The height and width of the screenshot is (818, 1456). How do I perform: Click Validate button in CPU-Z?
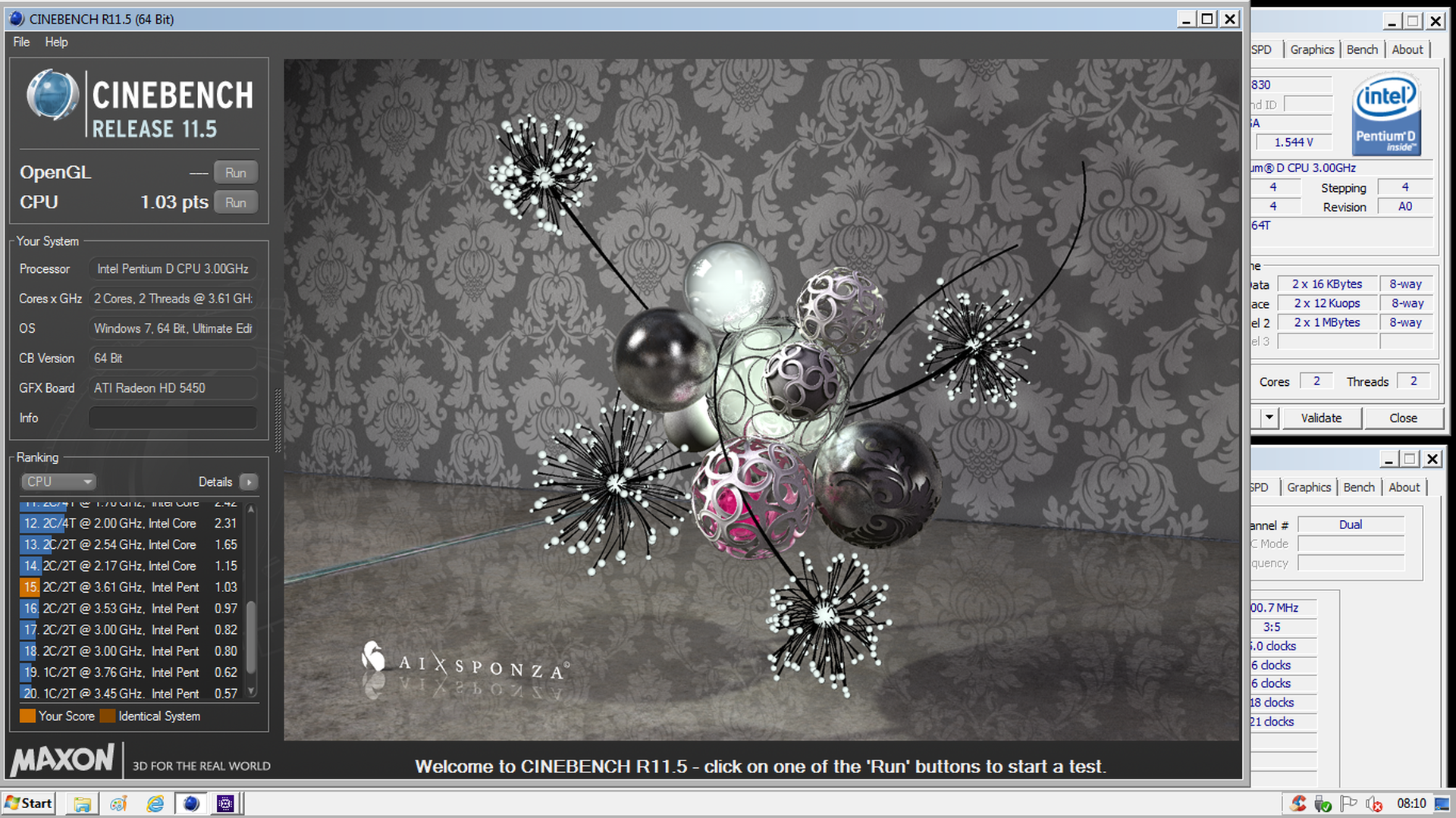[1322, 418]
